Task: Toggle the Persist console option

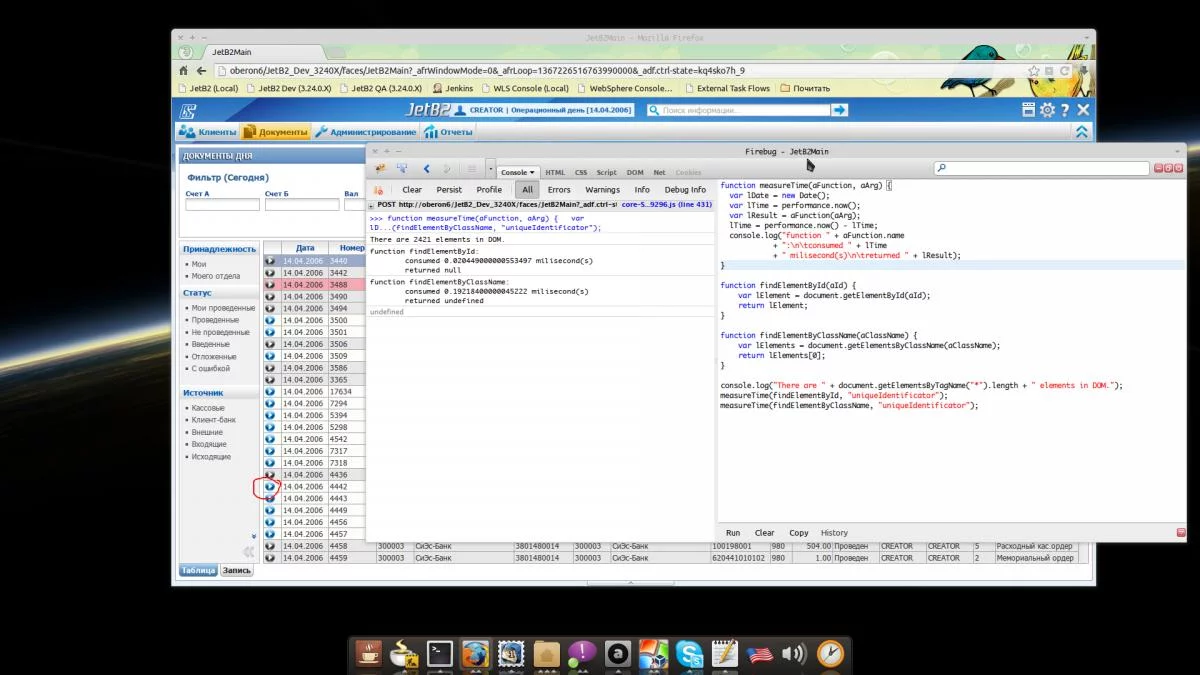Action: (x=449, y=190)
